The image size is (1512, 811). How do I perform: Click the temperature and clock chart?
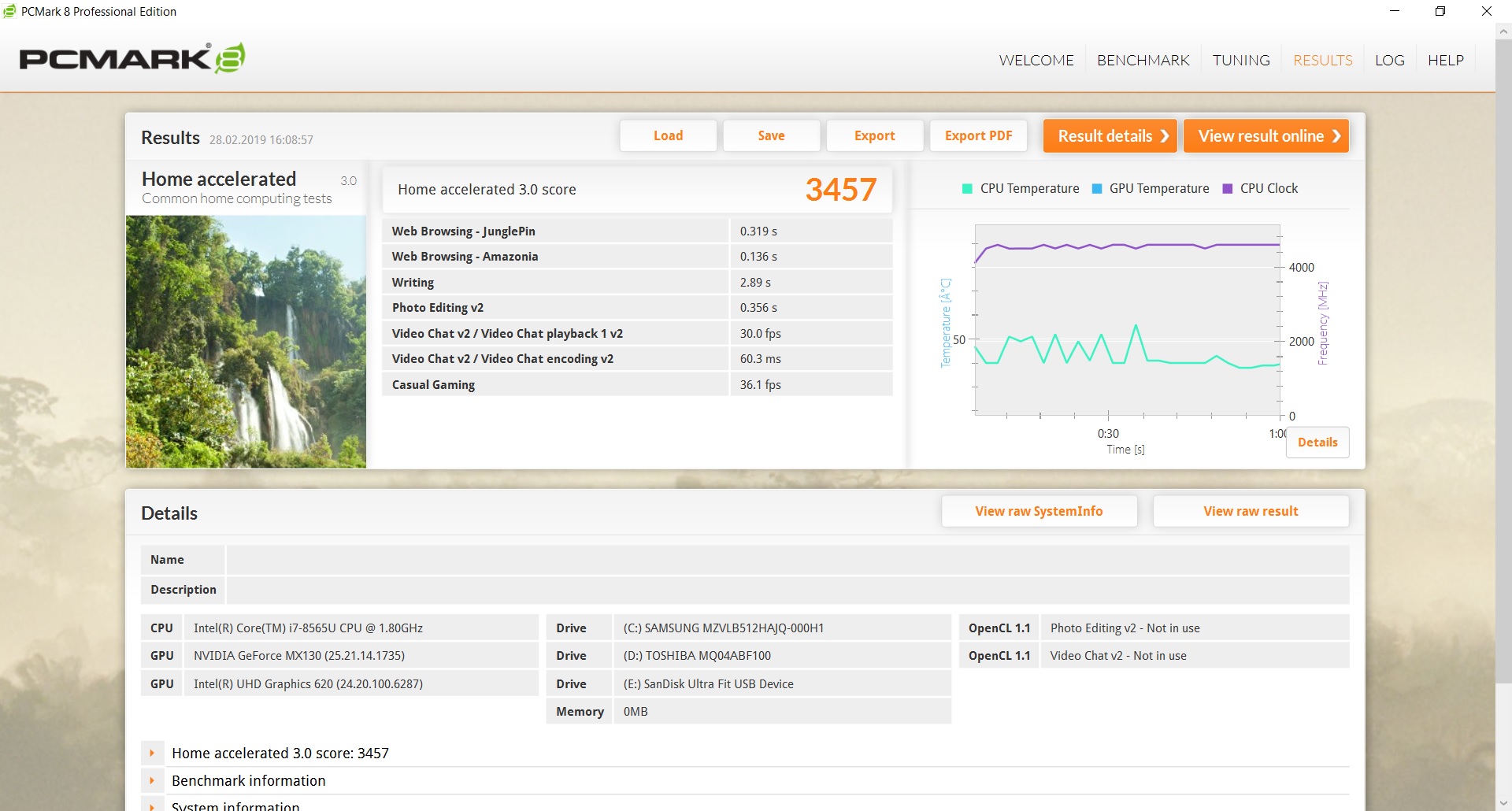click(1128, 319)
